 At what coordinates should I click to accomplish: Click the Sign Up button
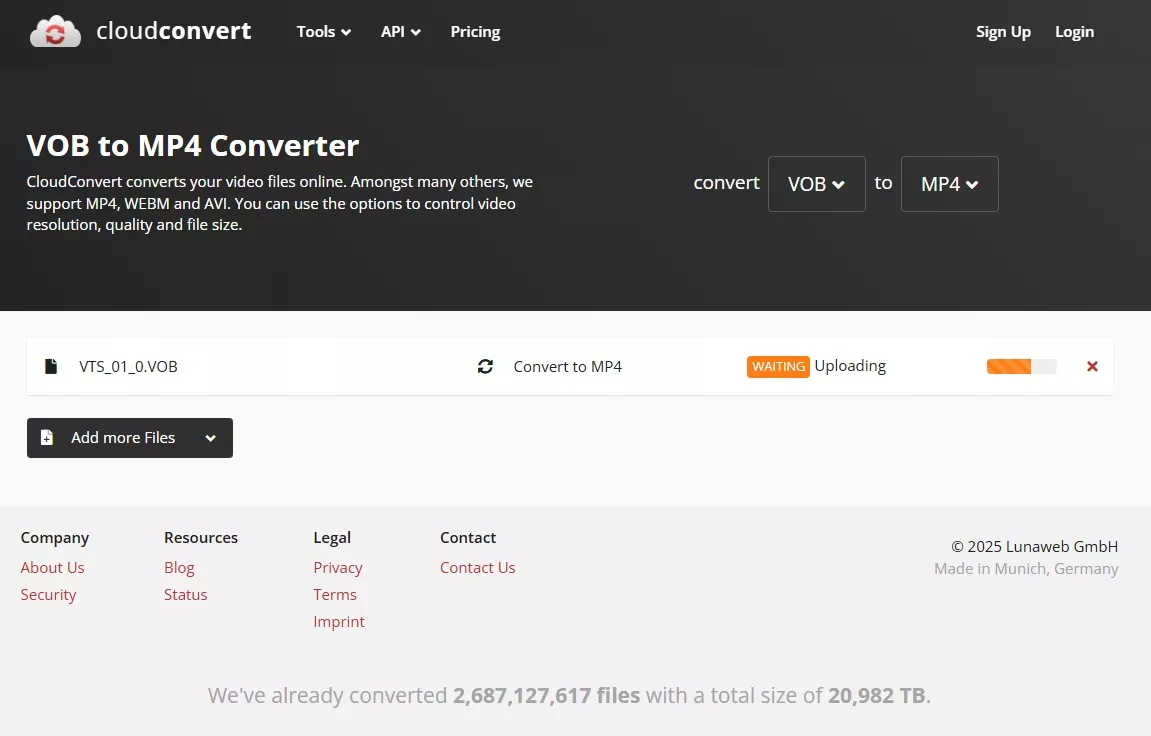click(x=1003, y=31)
